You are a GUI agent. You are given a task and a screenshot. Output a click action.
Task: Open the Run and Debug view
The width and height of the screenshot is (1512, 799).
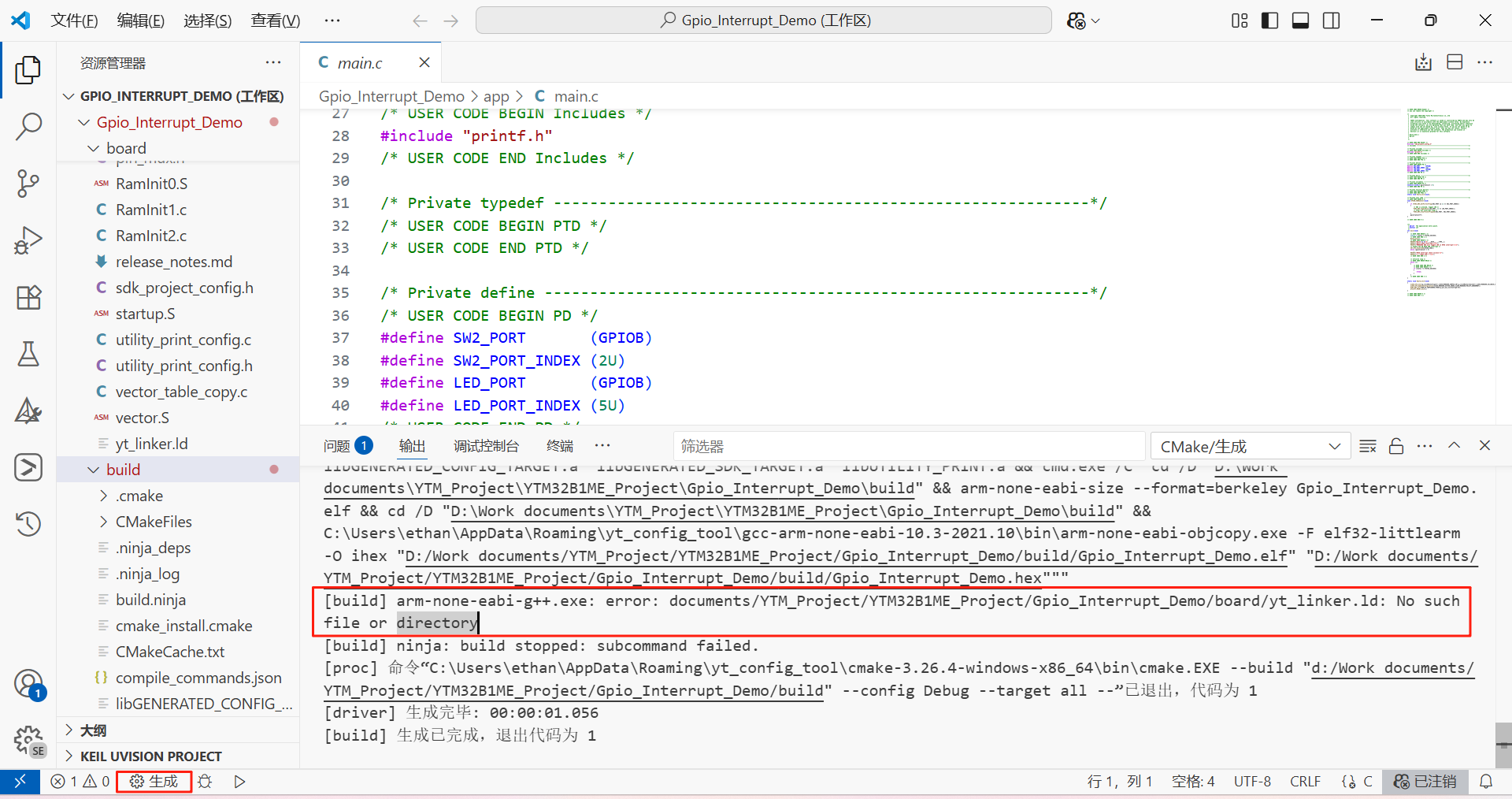coord(28,240)
